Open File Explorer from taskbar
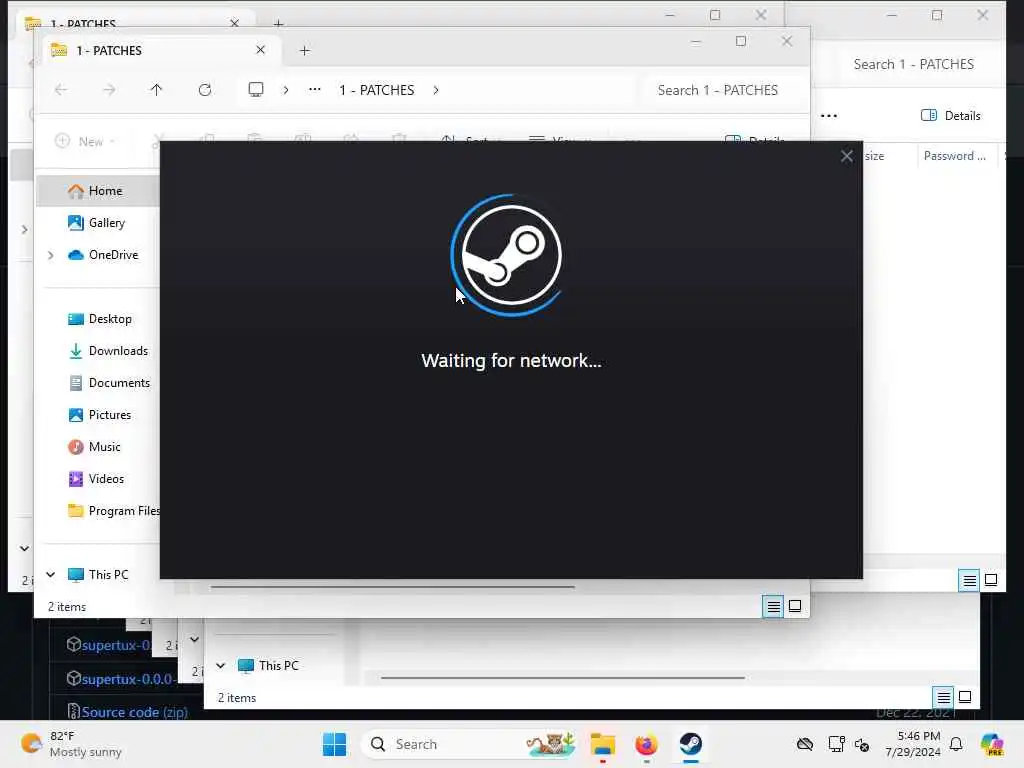The image size is (1024, 768). coord(603,744)
